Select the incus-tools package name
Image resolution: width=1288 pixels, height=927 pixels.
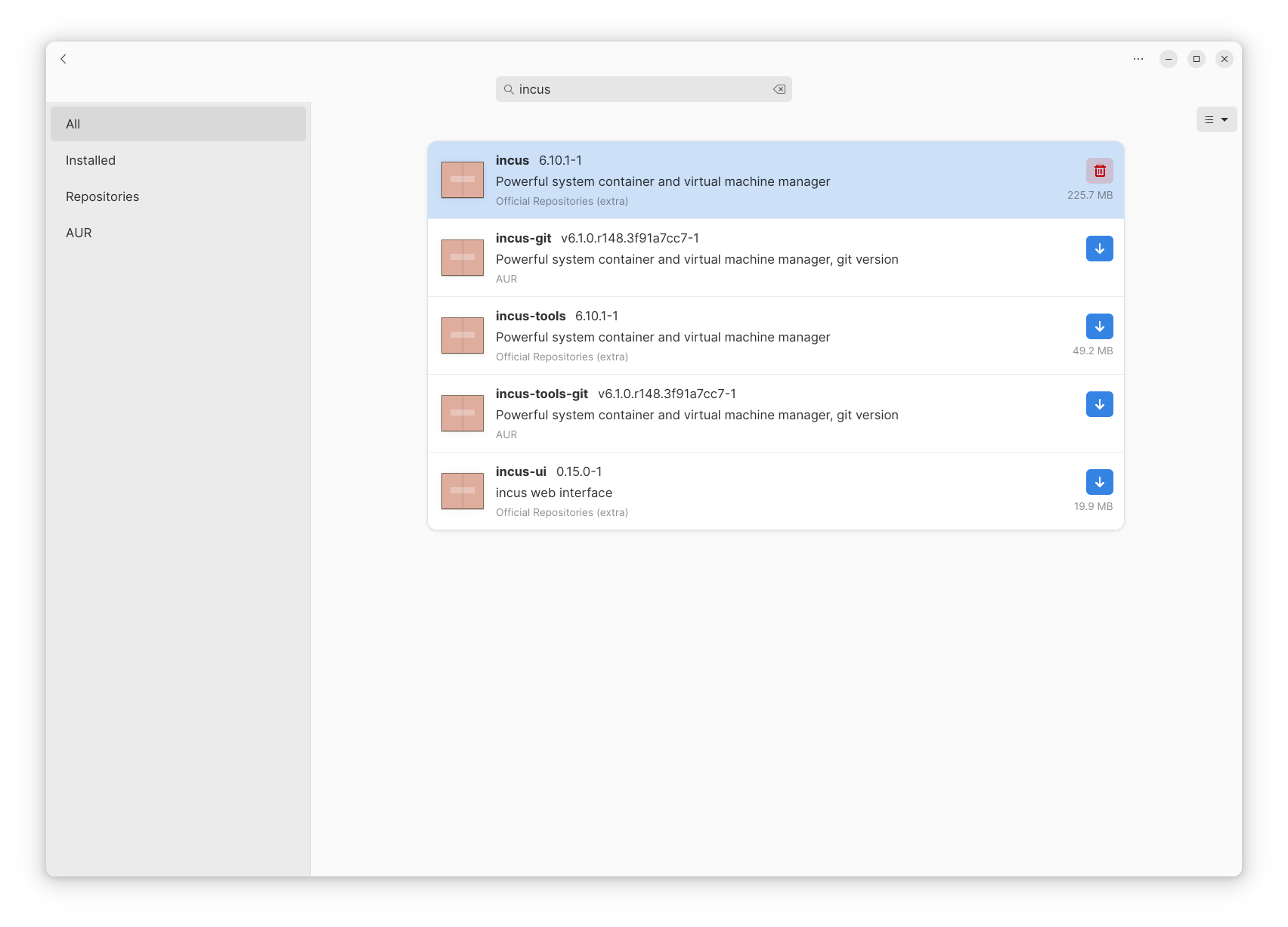tap(531, 316)
